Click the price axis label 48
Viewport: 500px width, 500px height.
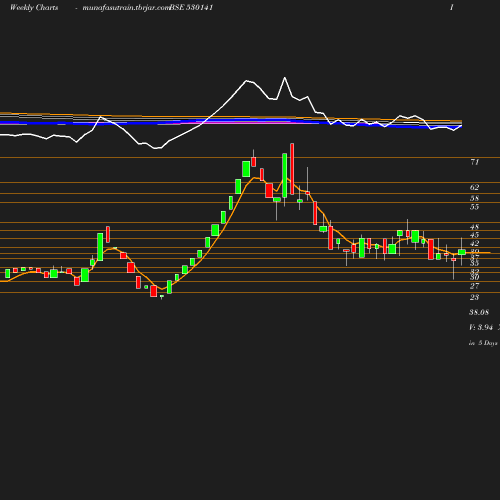475,227
